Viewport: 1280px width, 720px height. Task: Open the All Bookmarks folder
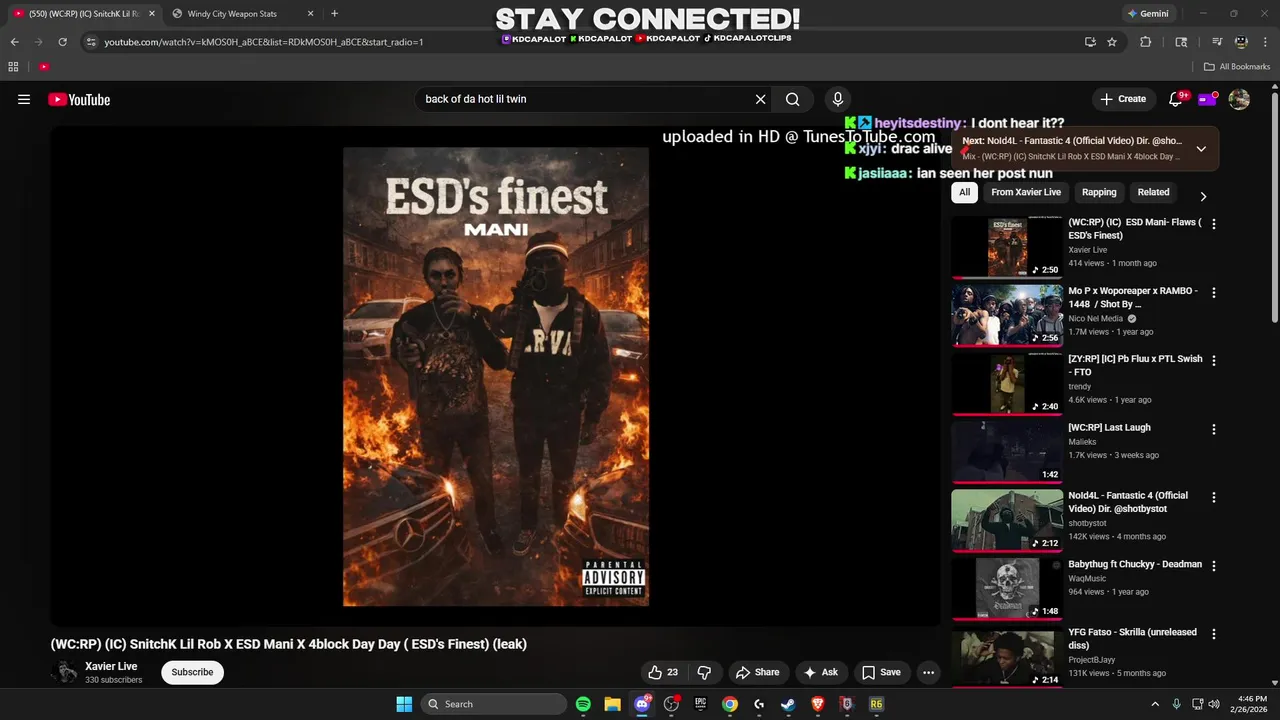point(1237,67)
